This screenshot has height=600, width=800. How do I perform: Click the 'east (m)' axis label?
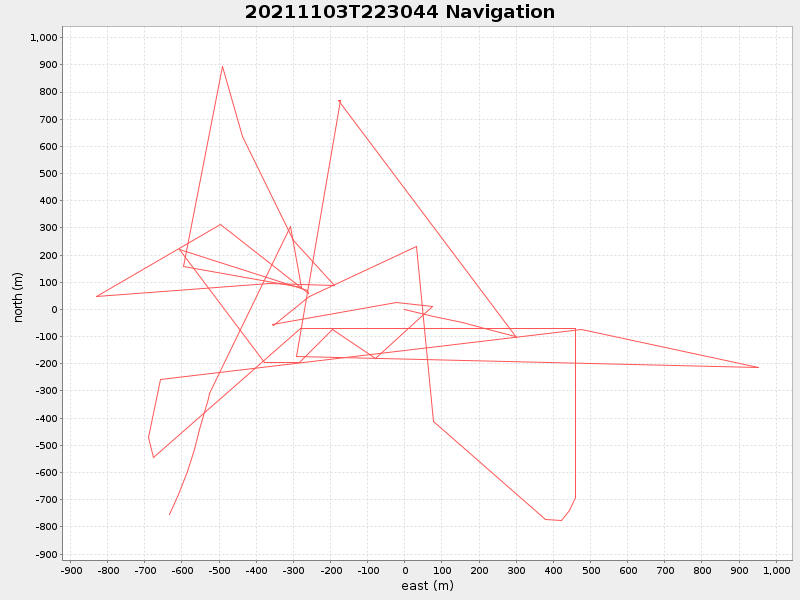pos(428,586)
